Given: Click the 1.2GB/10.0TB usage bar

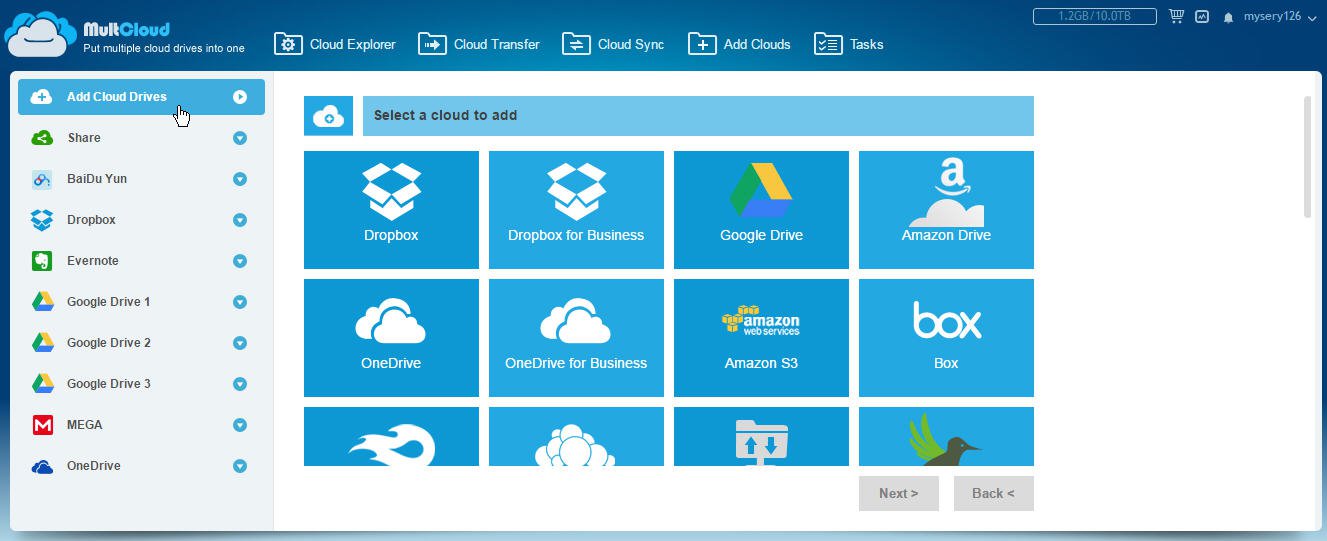Looking at the screenshot, I should (x=1094, y=17).
